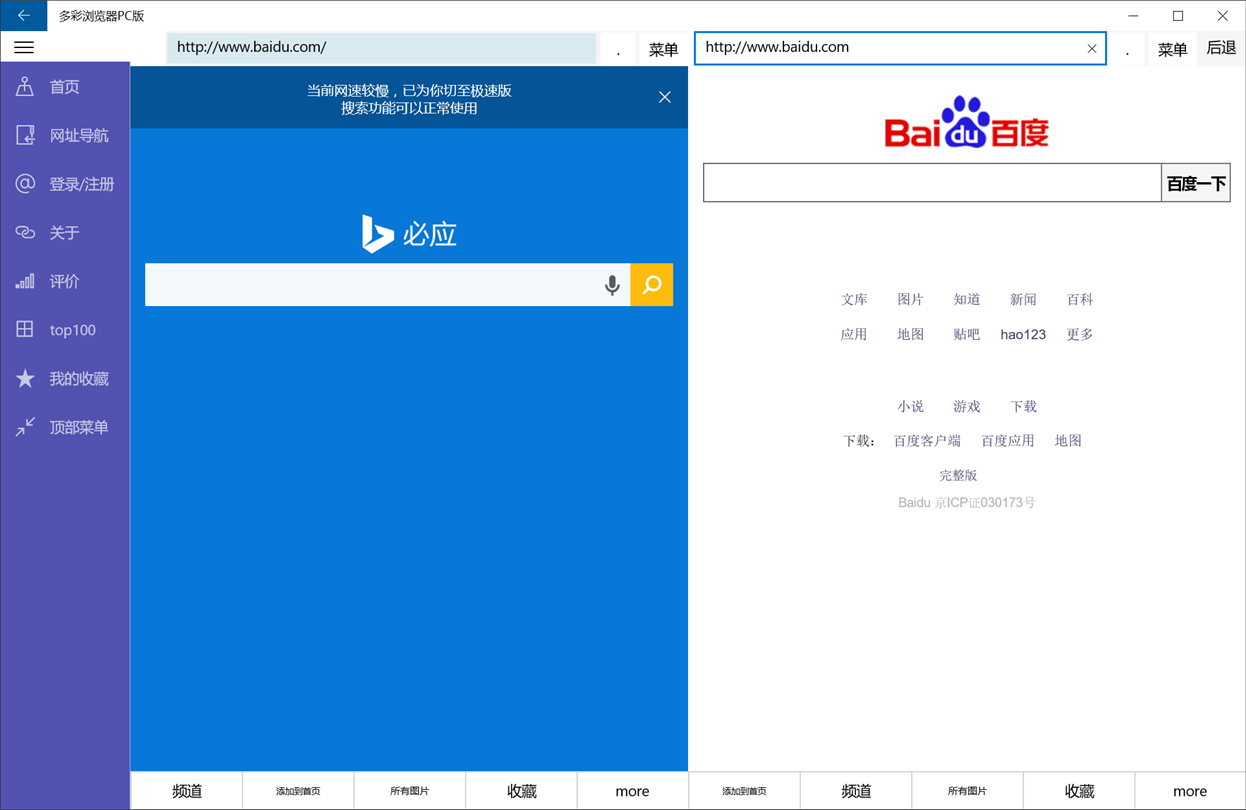Click right pane 添加到首页 bottom button

(x=744, y=791)
